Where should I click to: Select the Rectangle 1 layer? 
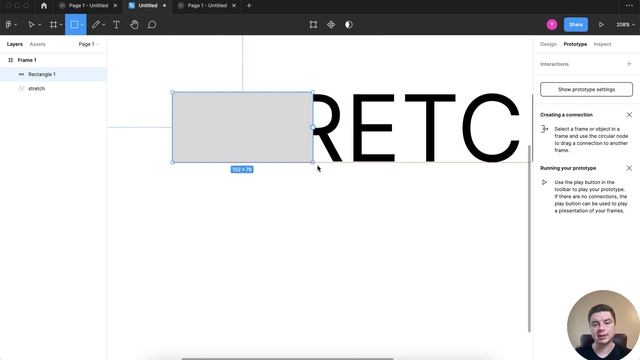tap(53, 74)
